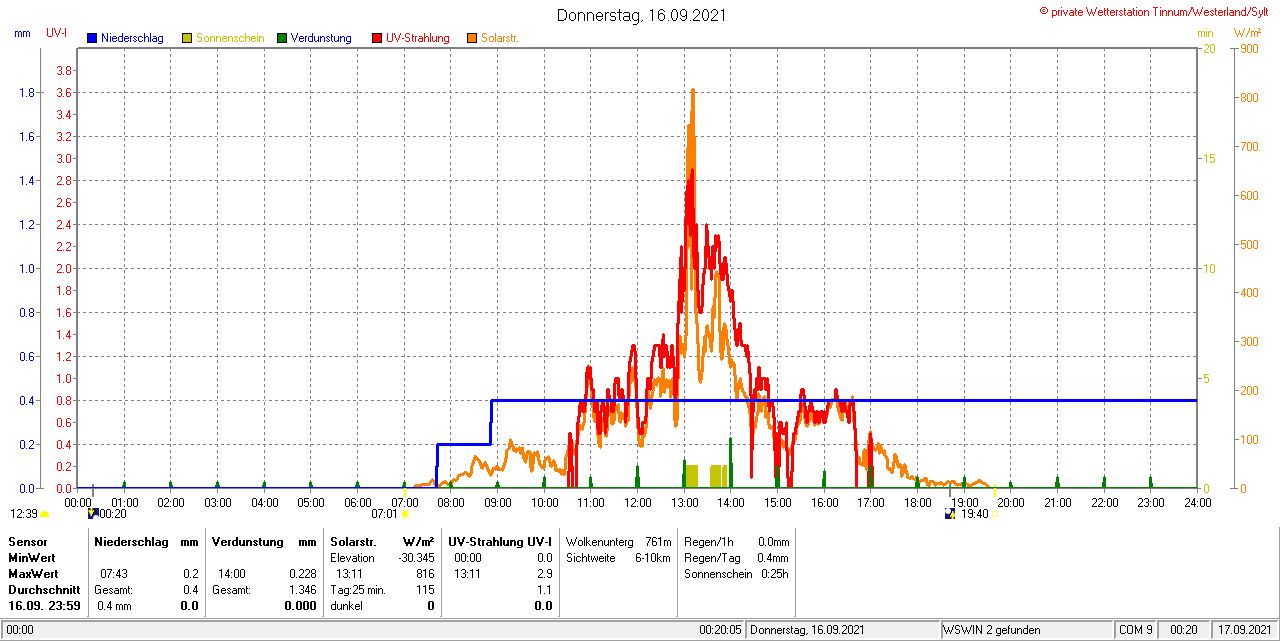1280x641 pixels.
Task: Click the 07:00 time axis label
Action: click(404, 502)
